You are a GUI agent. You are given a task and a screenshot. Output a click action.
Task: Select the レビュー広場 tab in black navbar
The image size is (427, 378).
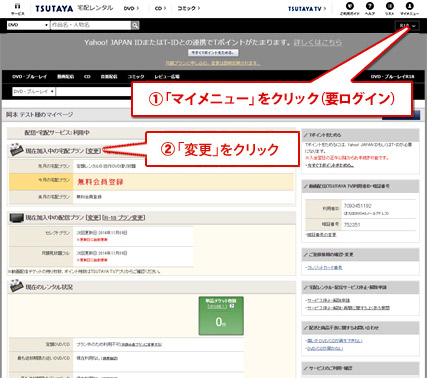pyautogui.click(x=167, y=77)
